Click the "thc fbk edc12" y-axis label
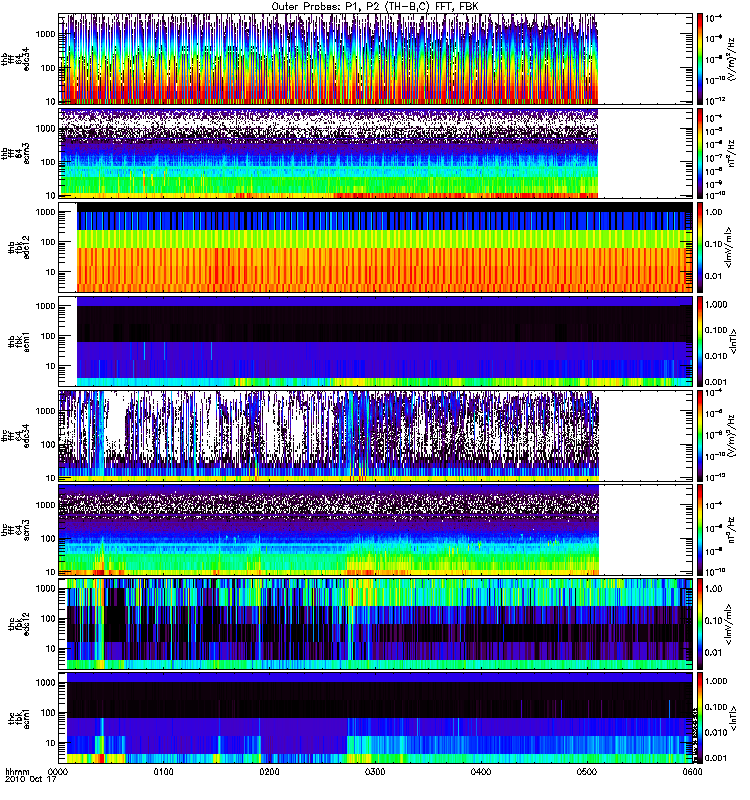This screenshot has height=800, width=750. (19, 624)
